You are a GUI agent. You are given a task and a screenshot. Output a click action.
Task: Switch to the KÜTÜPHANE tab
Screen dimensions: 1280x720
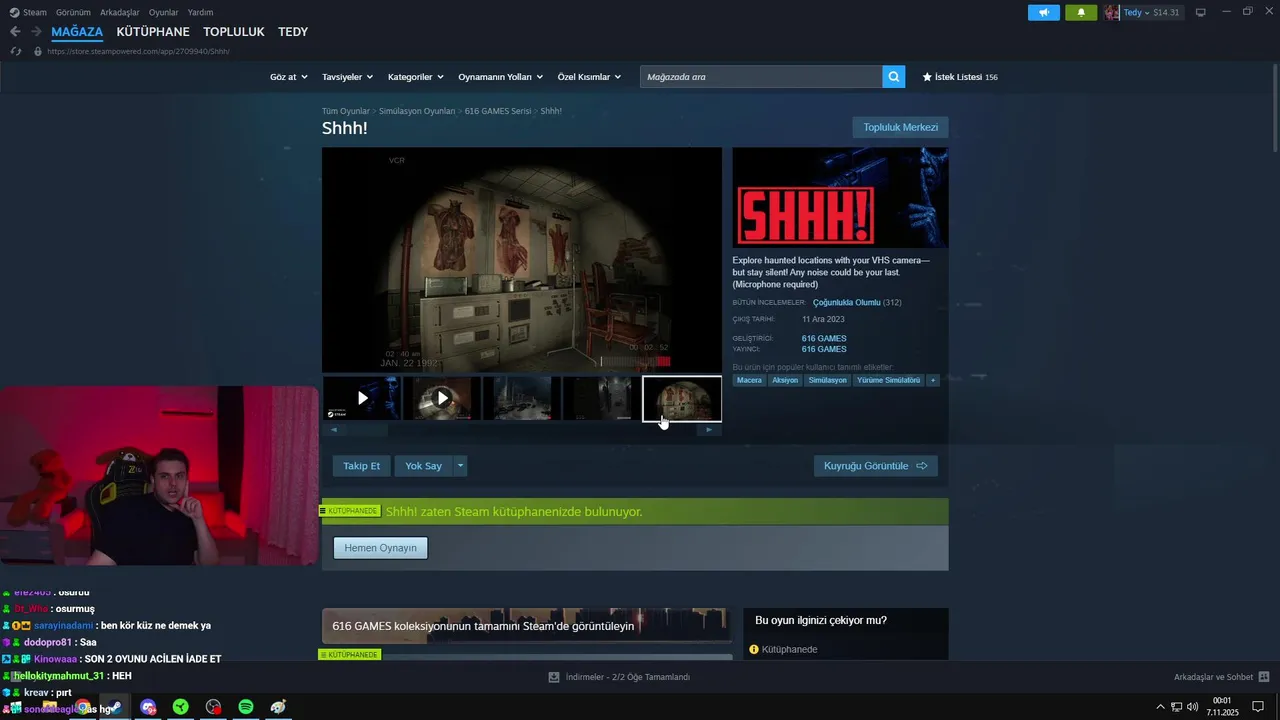tap(153, 32)
